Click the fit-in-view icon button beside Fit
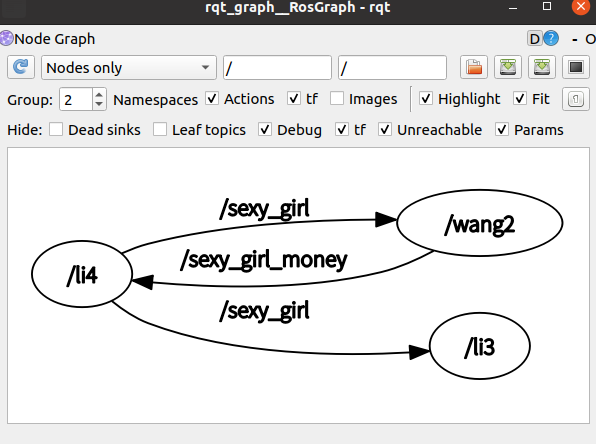Screen dimensions: 596x444 (x=576, y=99)
